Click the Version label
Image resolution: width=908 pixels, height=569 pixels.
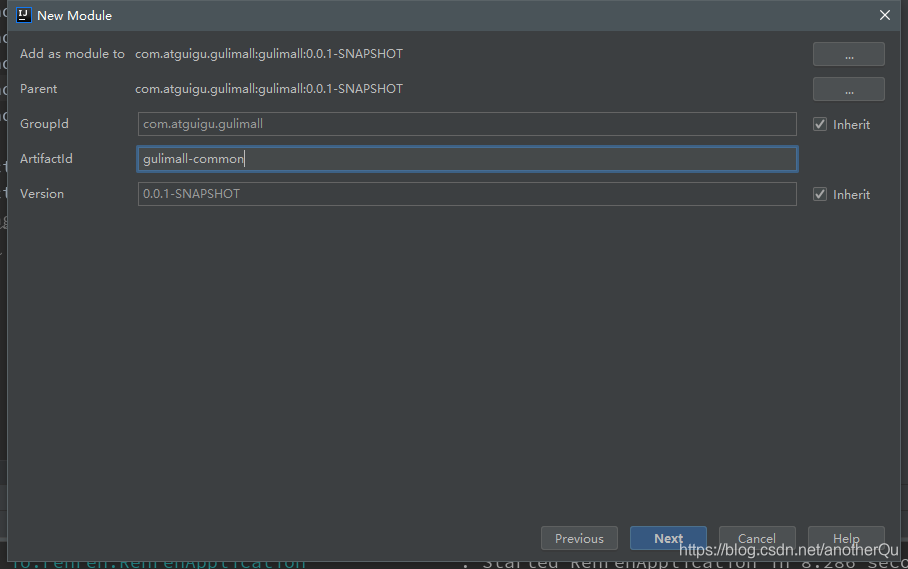[42, 194]
